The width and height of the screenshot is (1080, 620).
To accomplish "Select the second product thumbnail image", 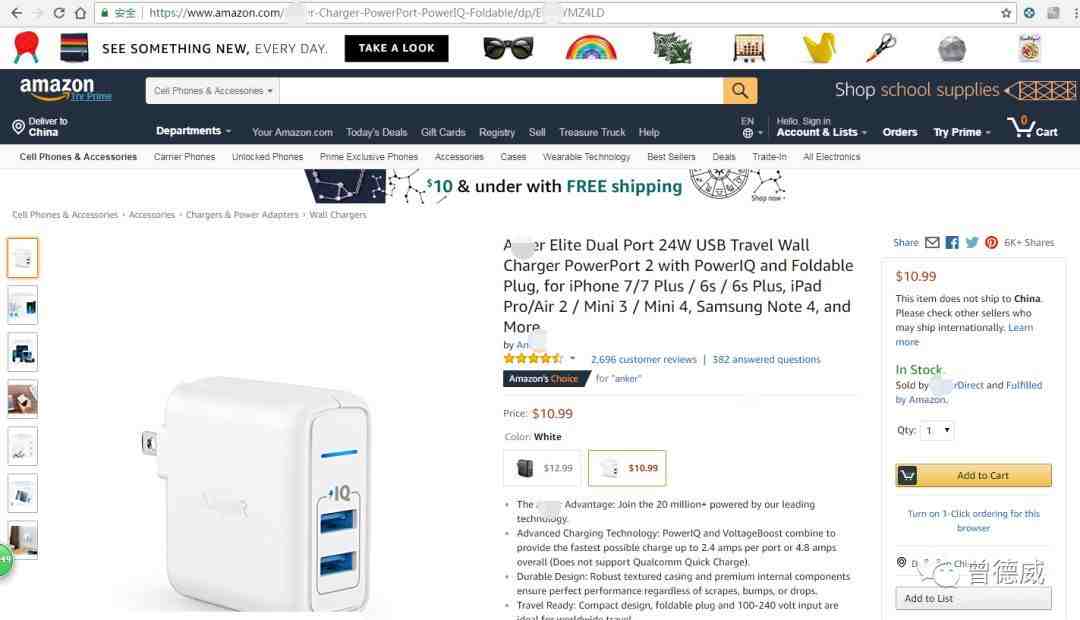I will pyautogui.click(x=23, y=305).
